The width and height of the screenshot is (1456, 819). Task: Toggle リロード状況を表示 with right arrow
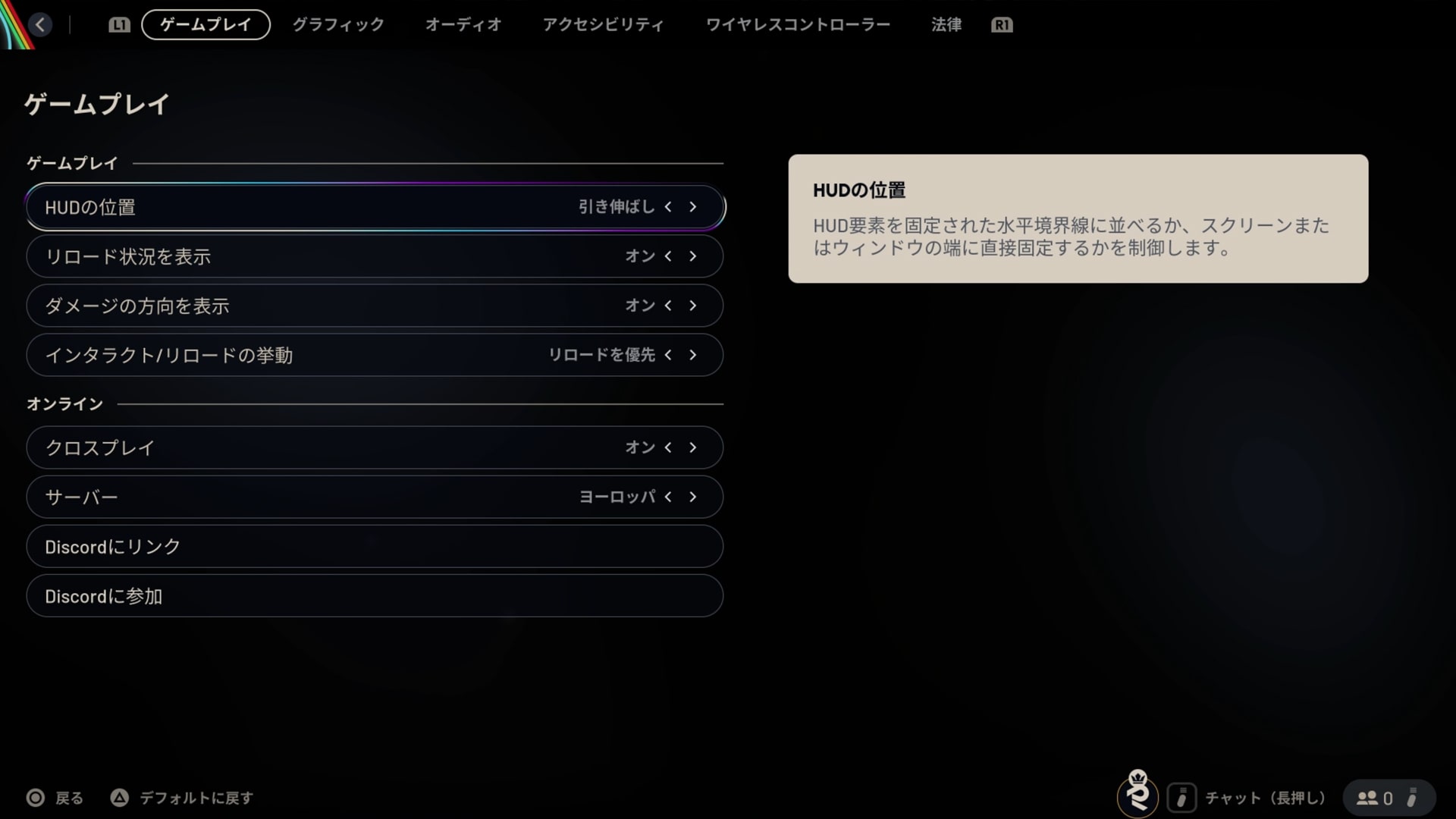[692, 256]
